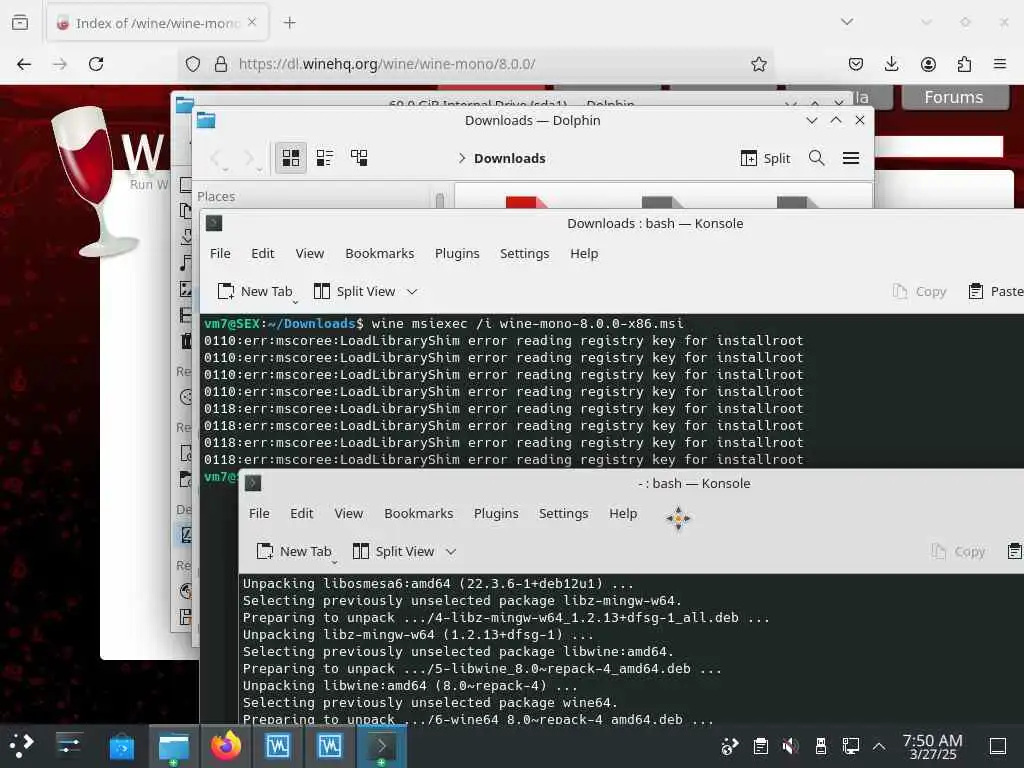Image resolution: width=1024 pixels, height=768 pixels.
Task: Open Firefox extensions icon
Action: point(964,64)
